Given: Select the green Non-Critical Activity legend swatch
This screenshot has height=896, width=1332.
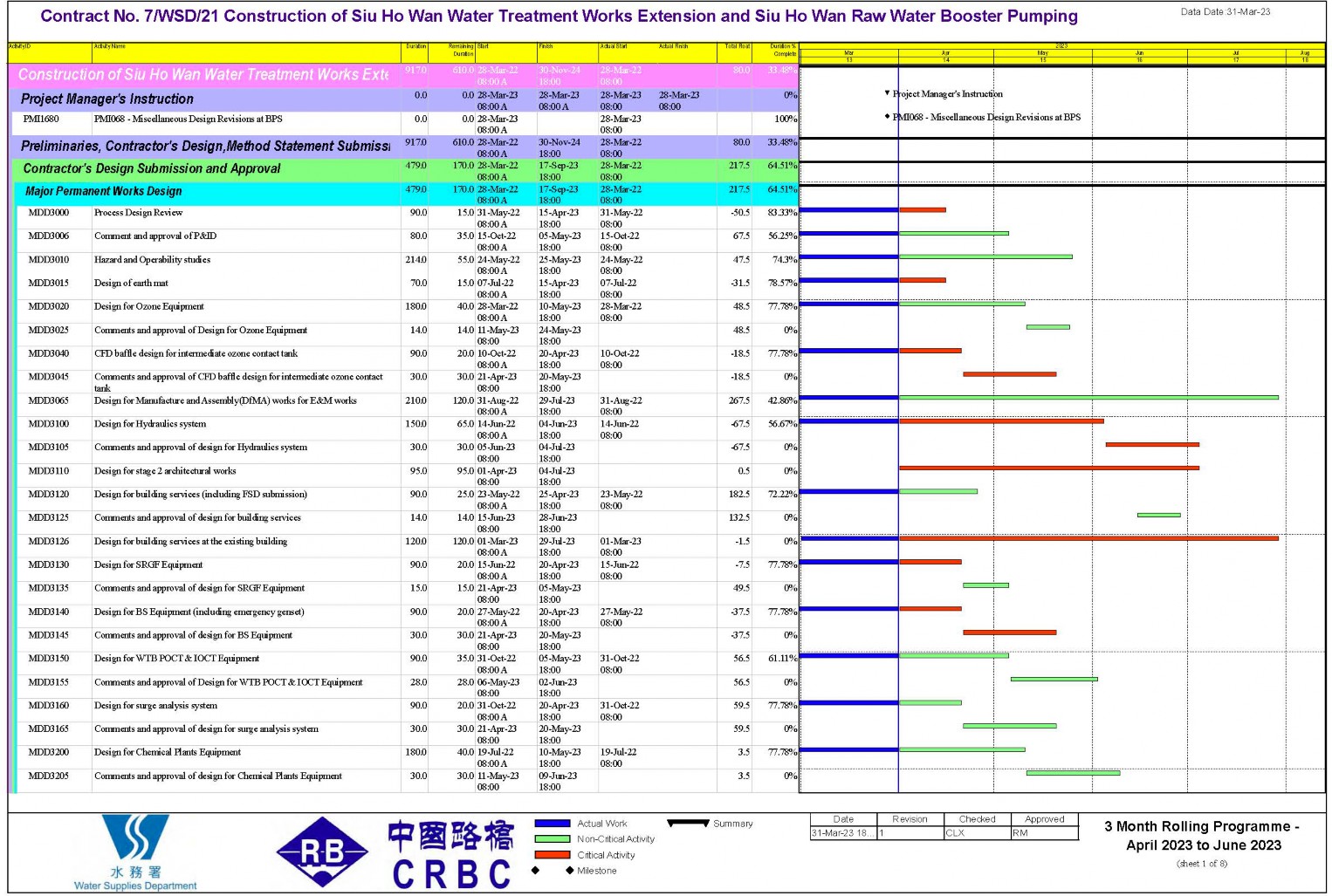Looking at the screenshot, I should [552, 839].
